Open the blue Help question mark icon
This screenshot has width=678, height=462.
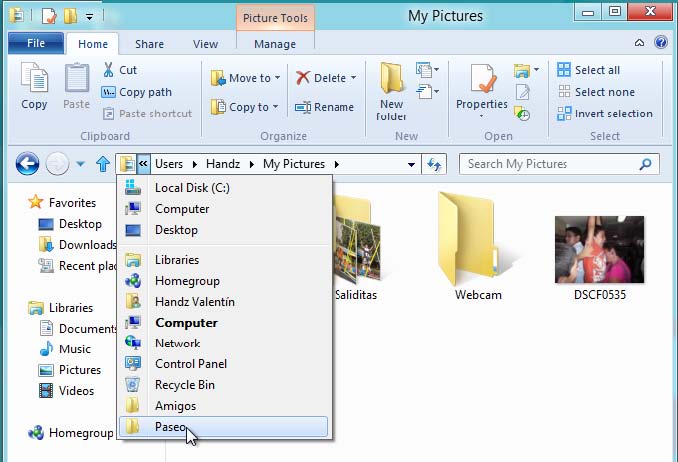coord(661,44)
